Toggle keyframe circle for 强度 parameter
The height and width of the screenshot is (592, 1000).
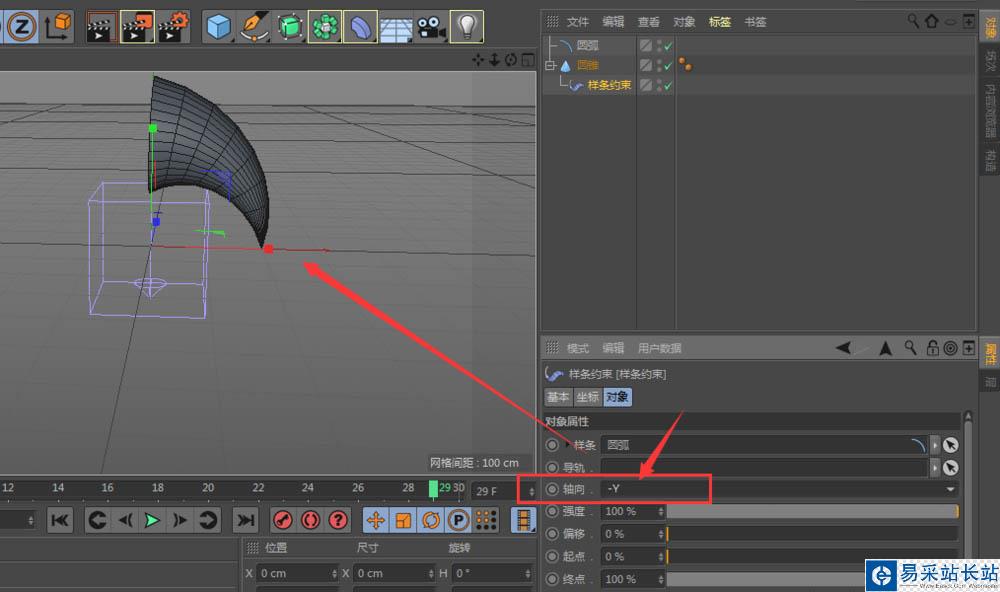552,511
